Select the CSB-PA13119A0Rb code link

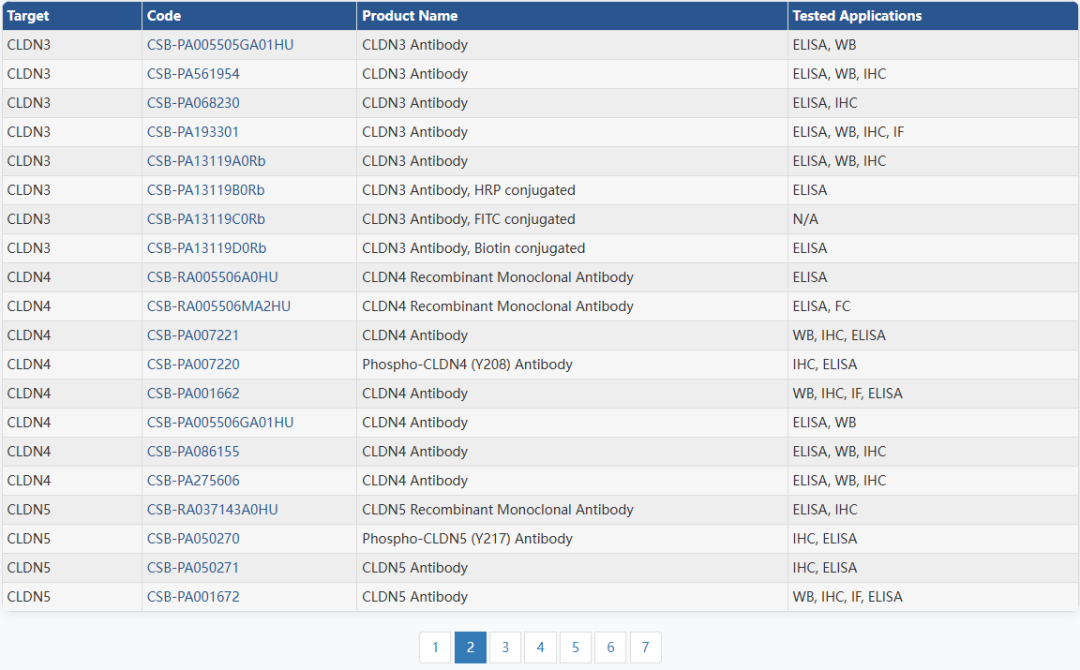coord(206,161)
